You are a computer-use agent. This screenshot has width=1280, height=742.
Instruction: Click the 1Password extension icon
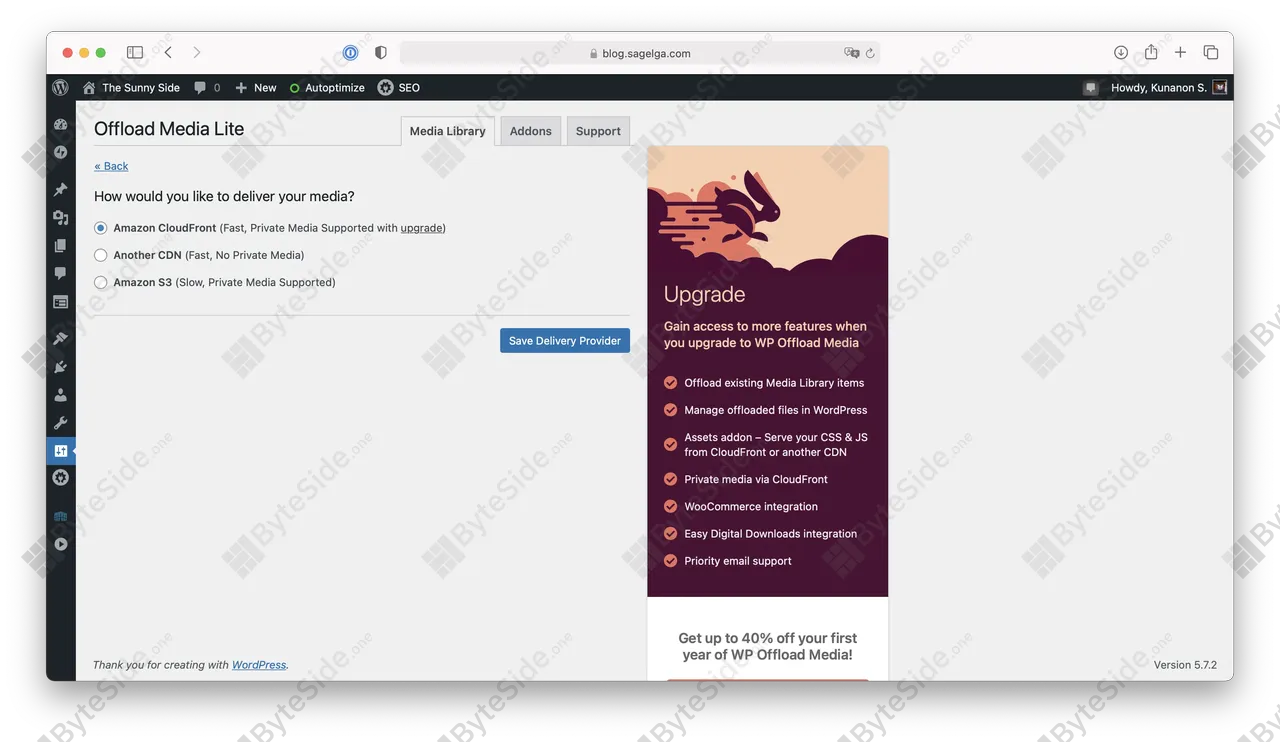pos(350,53)
